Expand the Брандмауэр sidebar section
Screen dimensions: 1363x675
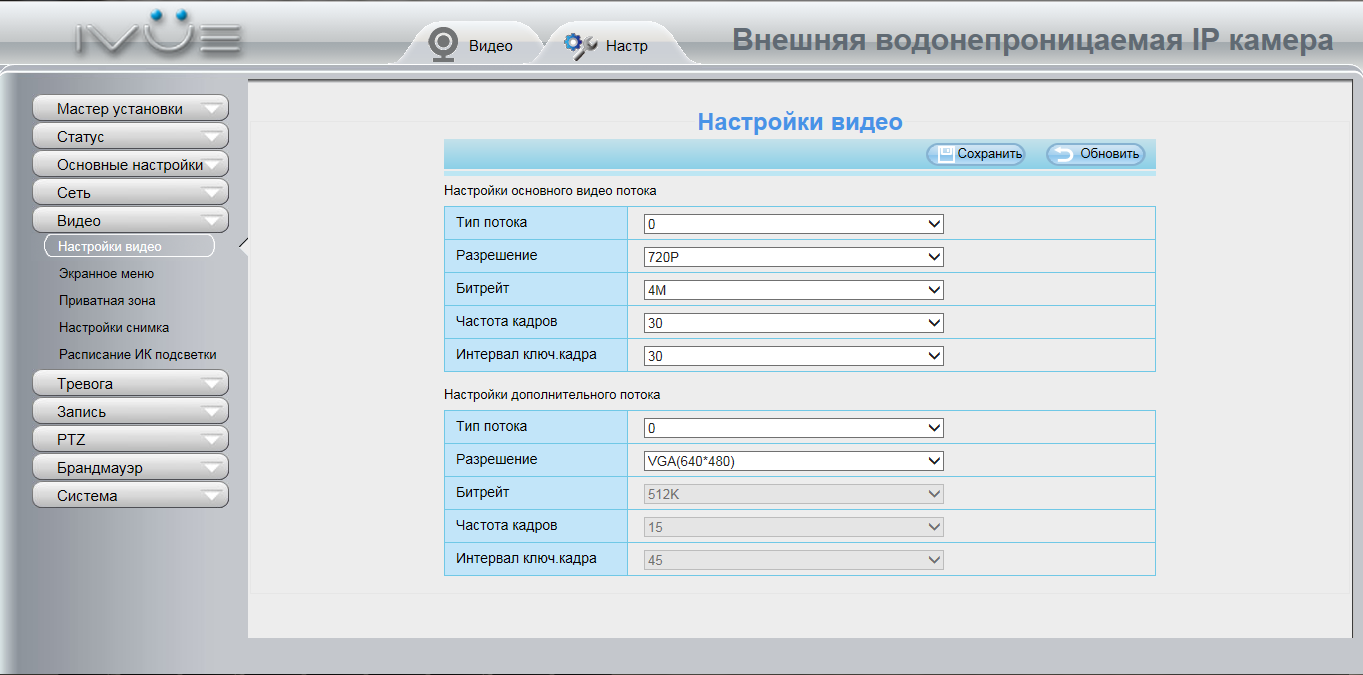point(130,467)
